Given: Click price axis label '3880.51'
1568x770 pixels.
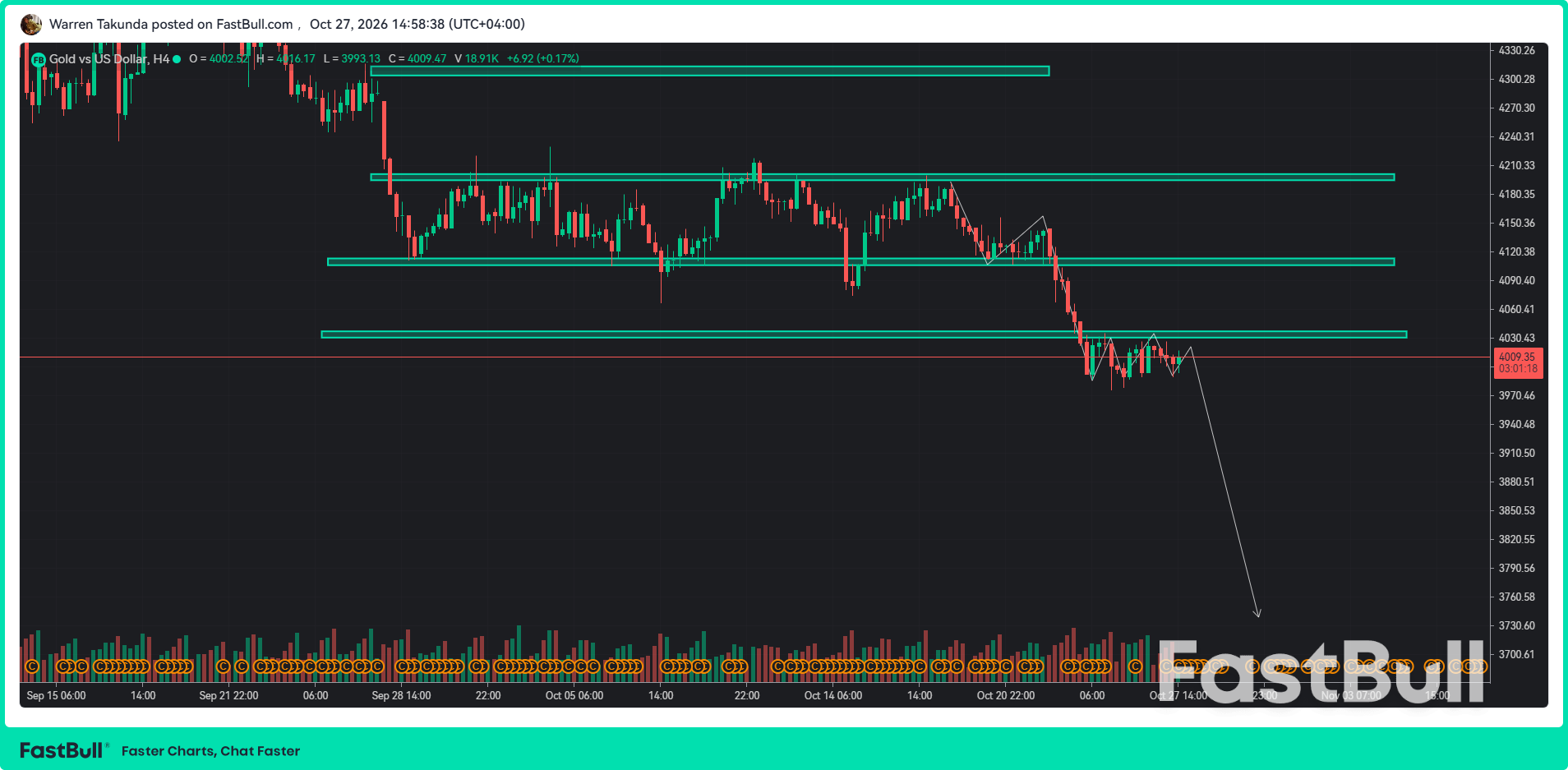Looking at the screenshot, I should tap(1516, 482).
